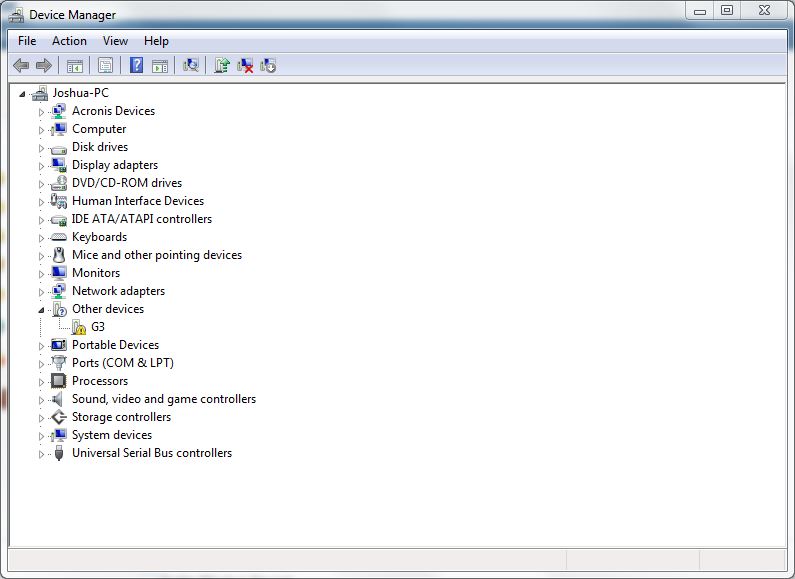Screen dimensions: 795x579
Task: Click the IDE ATA/ATAPI controllers icon
Action: pyautogui.click(x=59, y=220)
